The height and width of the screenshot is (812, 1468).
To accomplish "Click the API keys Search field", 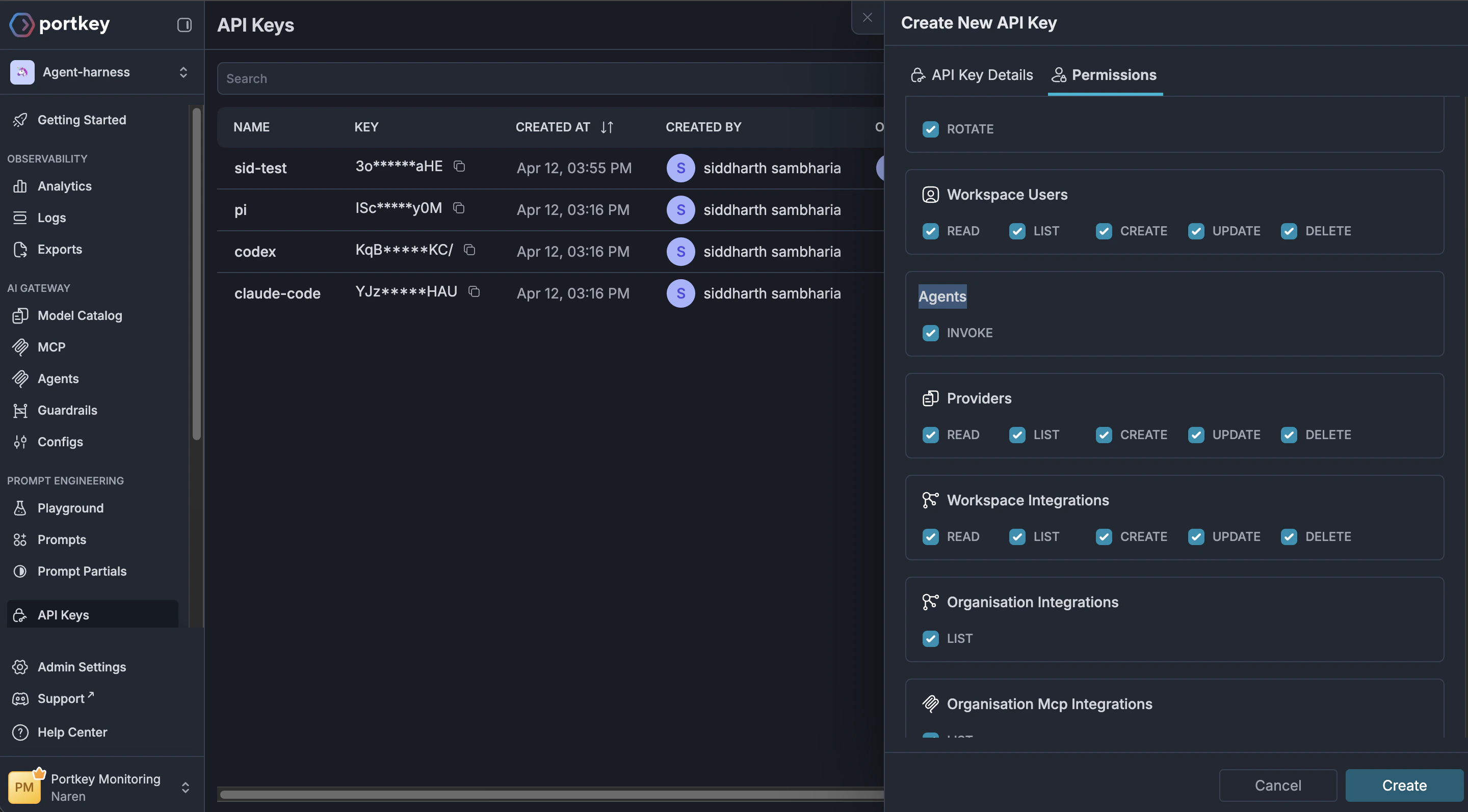I will click(547, 78).
